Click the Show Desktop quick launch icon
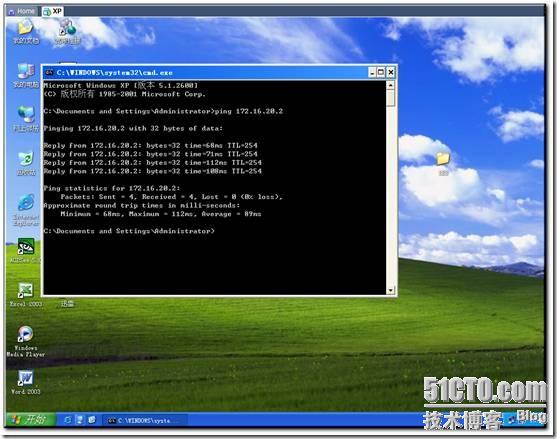Viewport: 557px width, 439px height. [80, 420]
